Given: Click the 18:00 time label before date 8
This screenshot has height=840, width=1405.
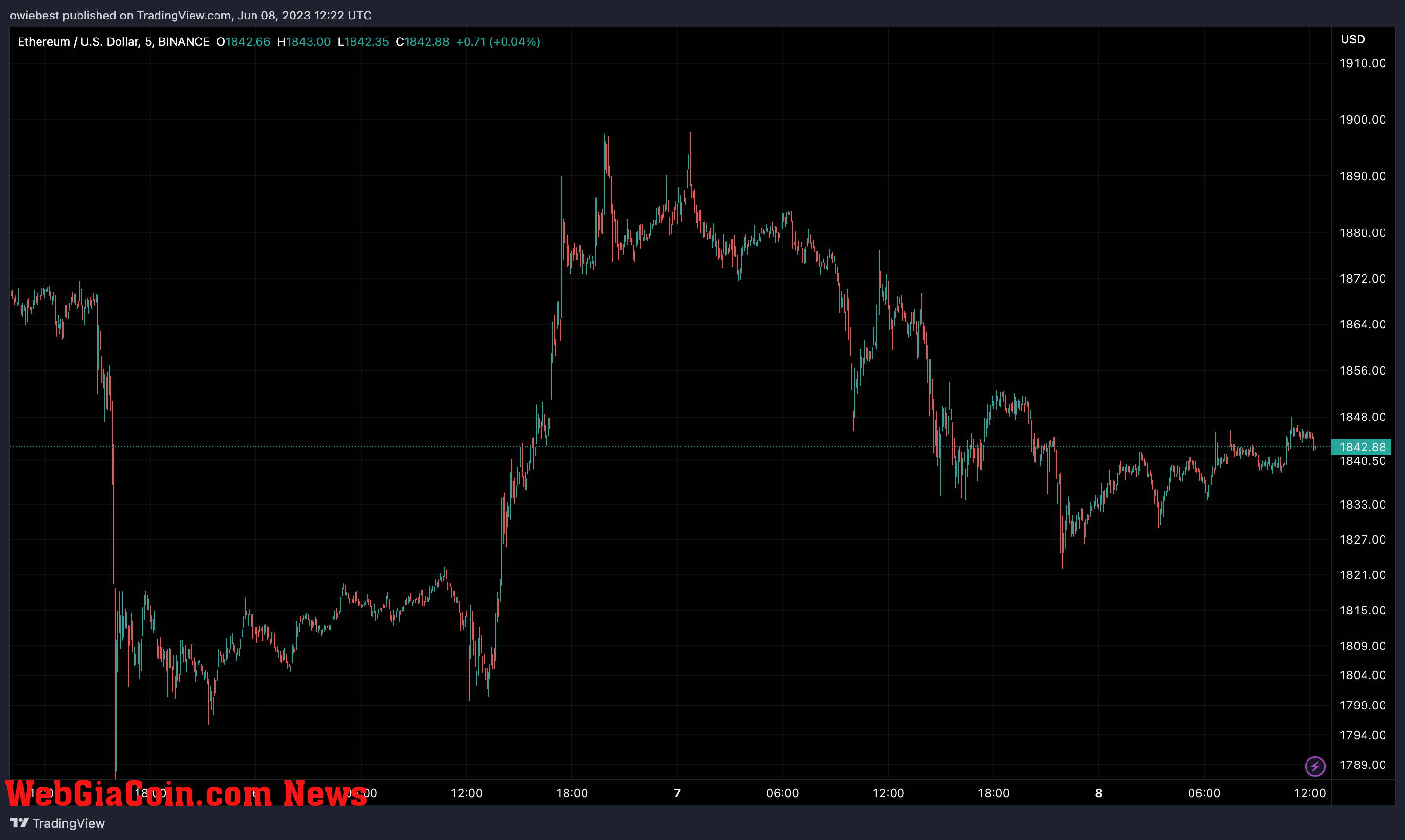Looking at the screenshot, I should tap(994, 794).
